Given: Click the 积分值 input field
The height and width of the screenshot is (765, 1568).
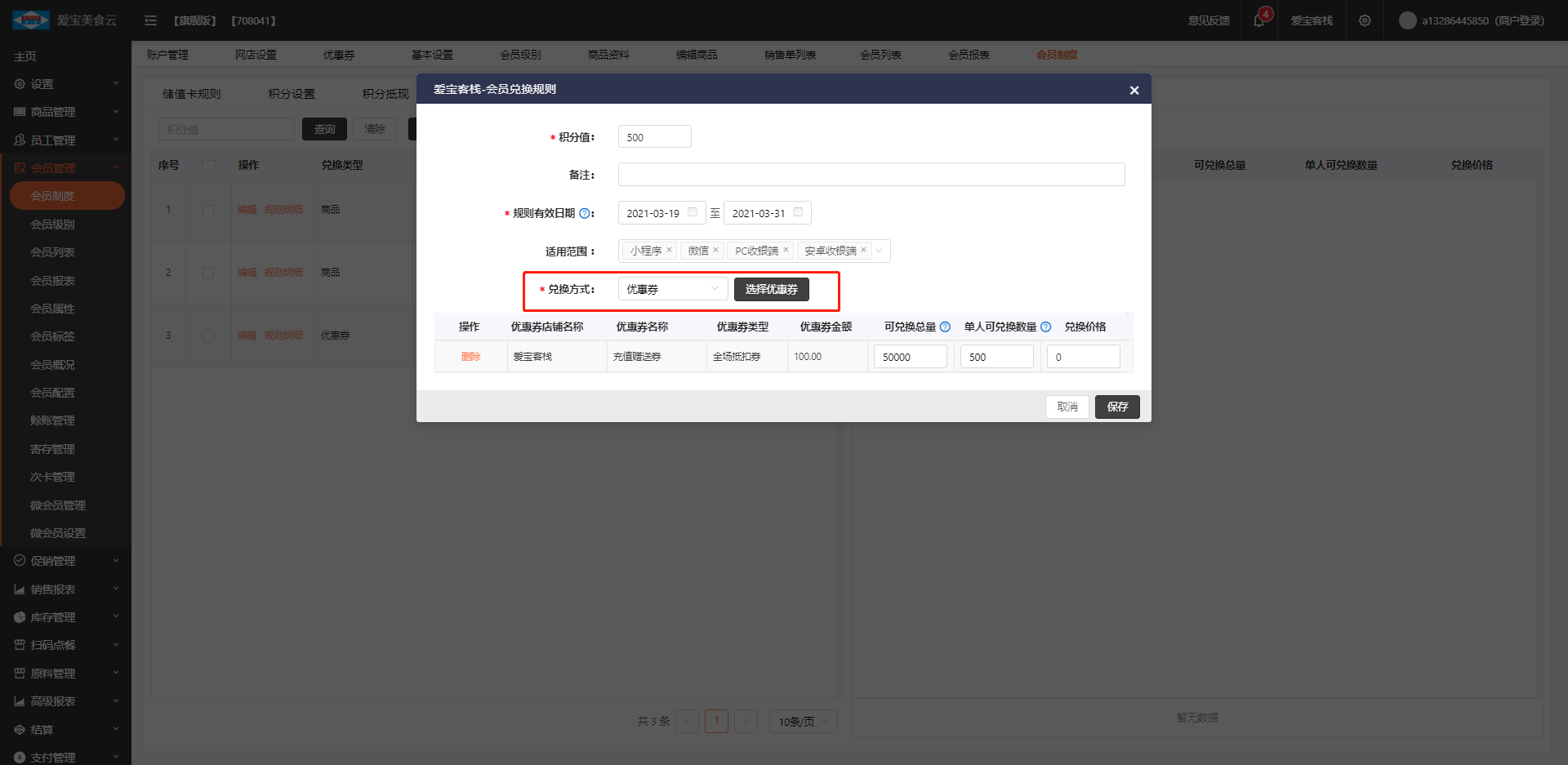Looking at the screenshot, I should (x=654, y=137).
